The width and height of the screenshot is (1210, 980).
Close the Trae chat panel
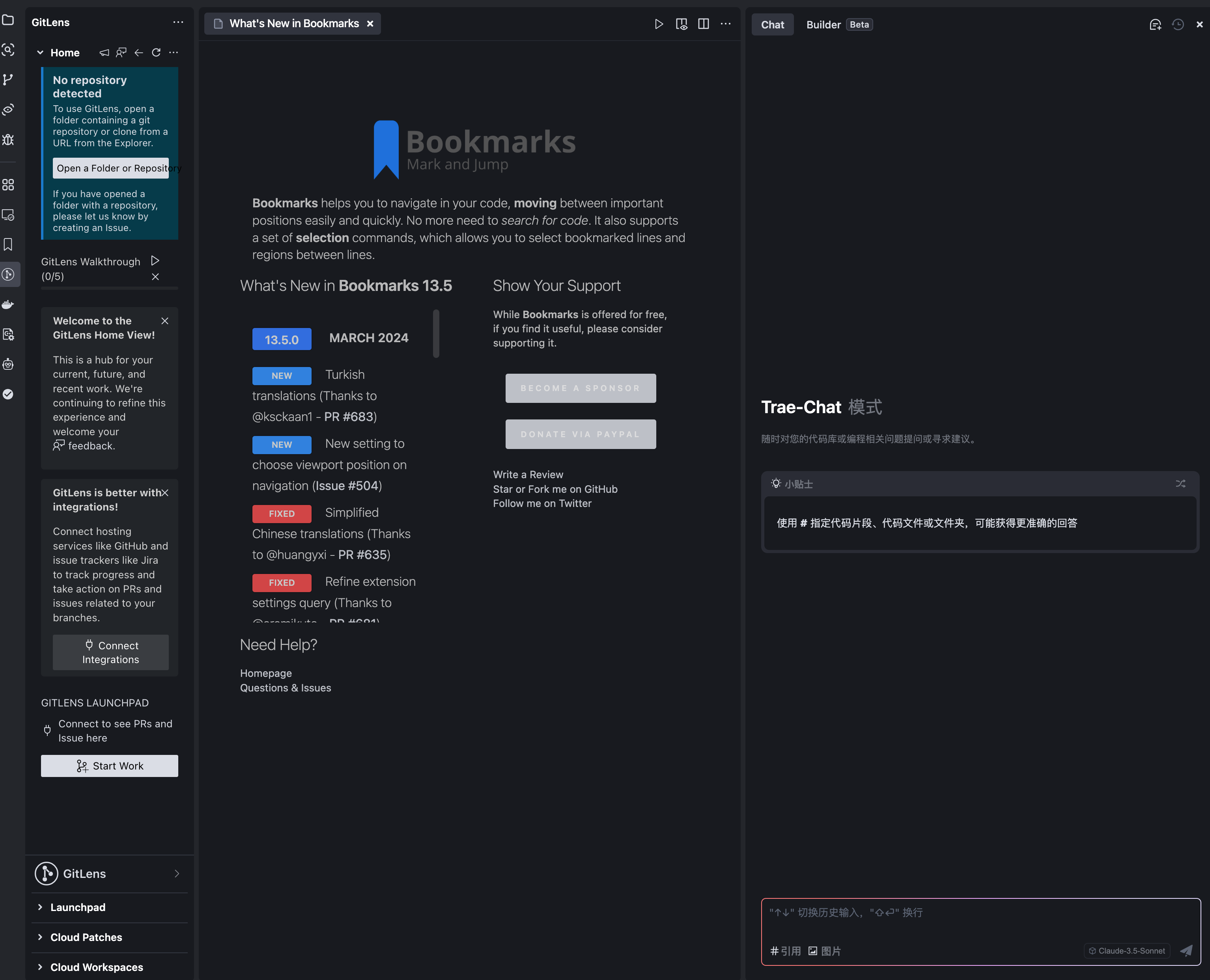pos(1200,24)
